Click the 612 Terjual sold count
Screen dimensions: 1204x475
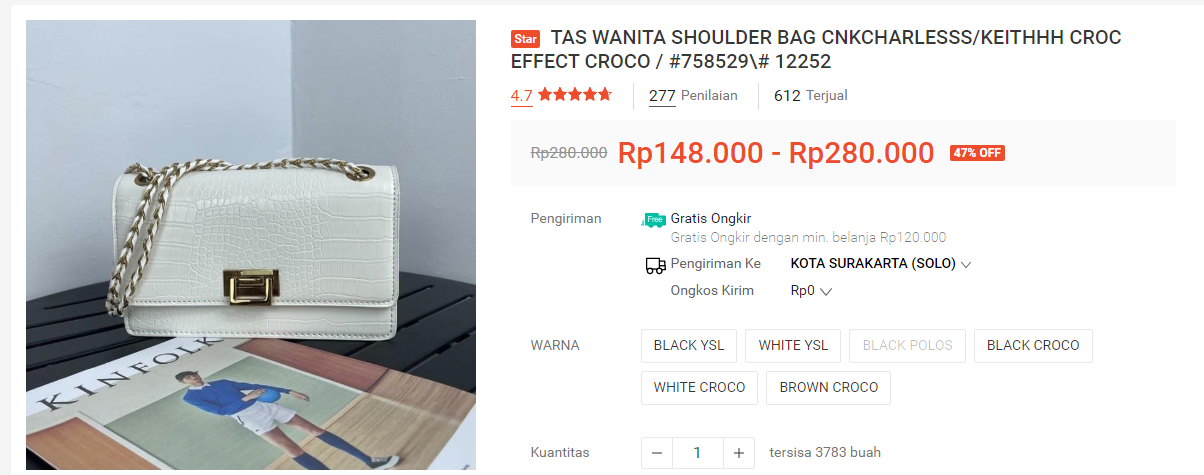tap(811, 96)
